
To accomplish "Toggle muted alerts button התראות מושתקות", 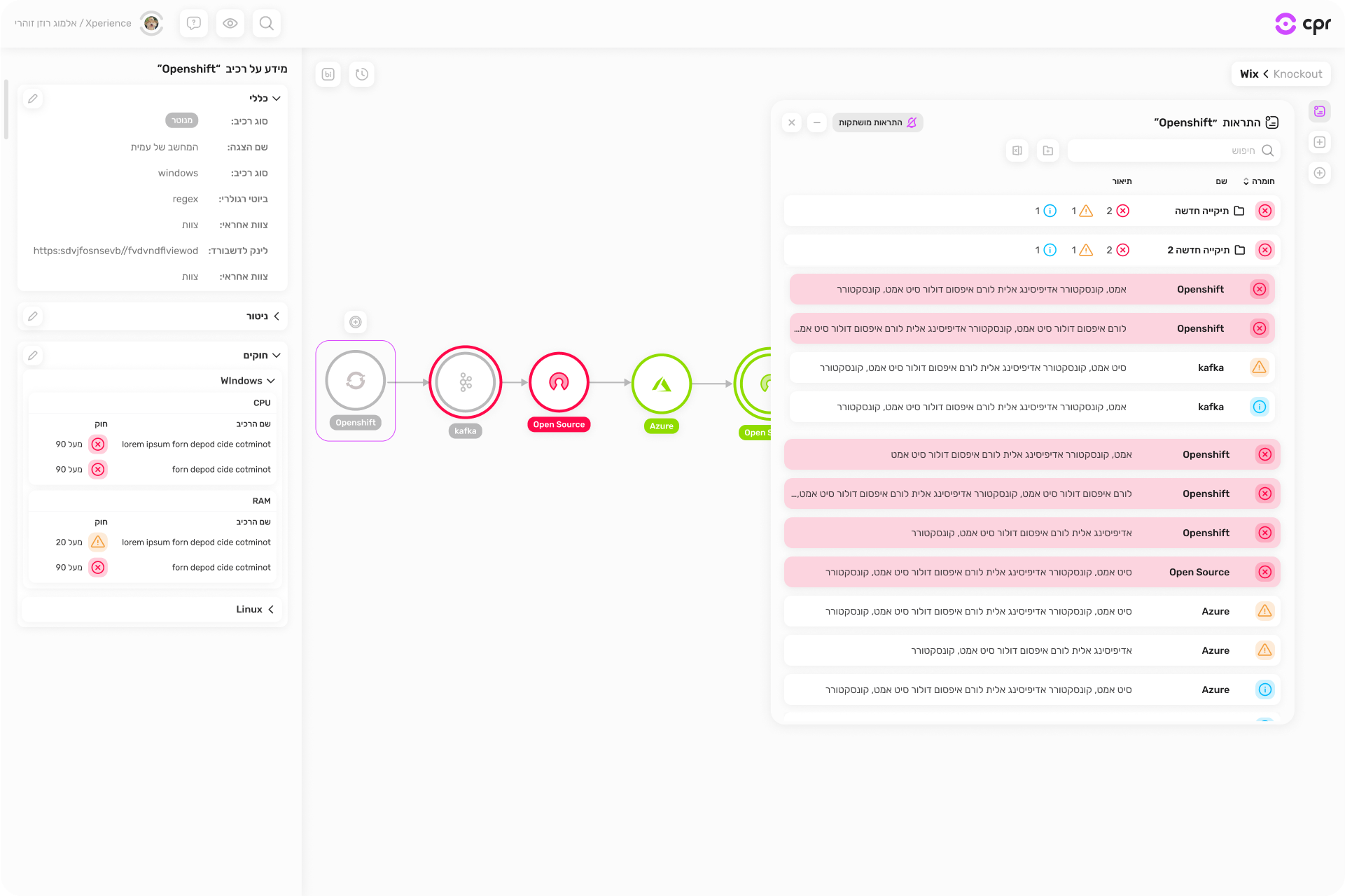I will [877, 122].
